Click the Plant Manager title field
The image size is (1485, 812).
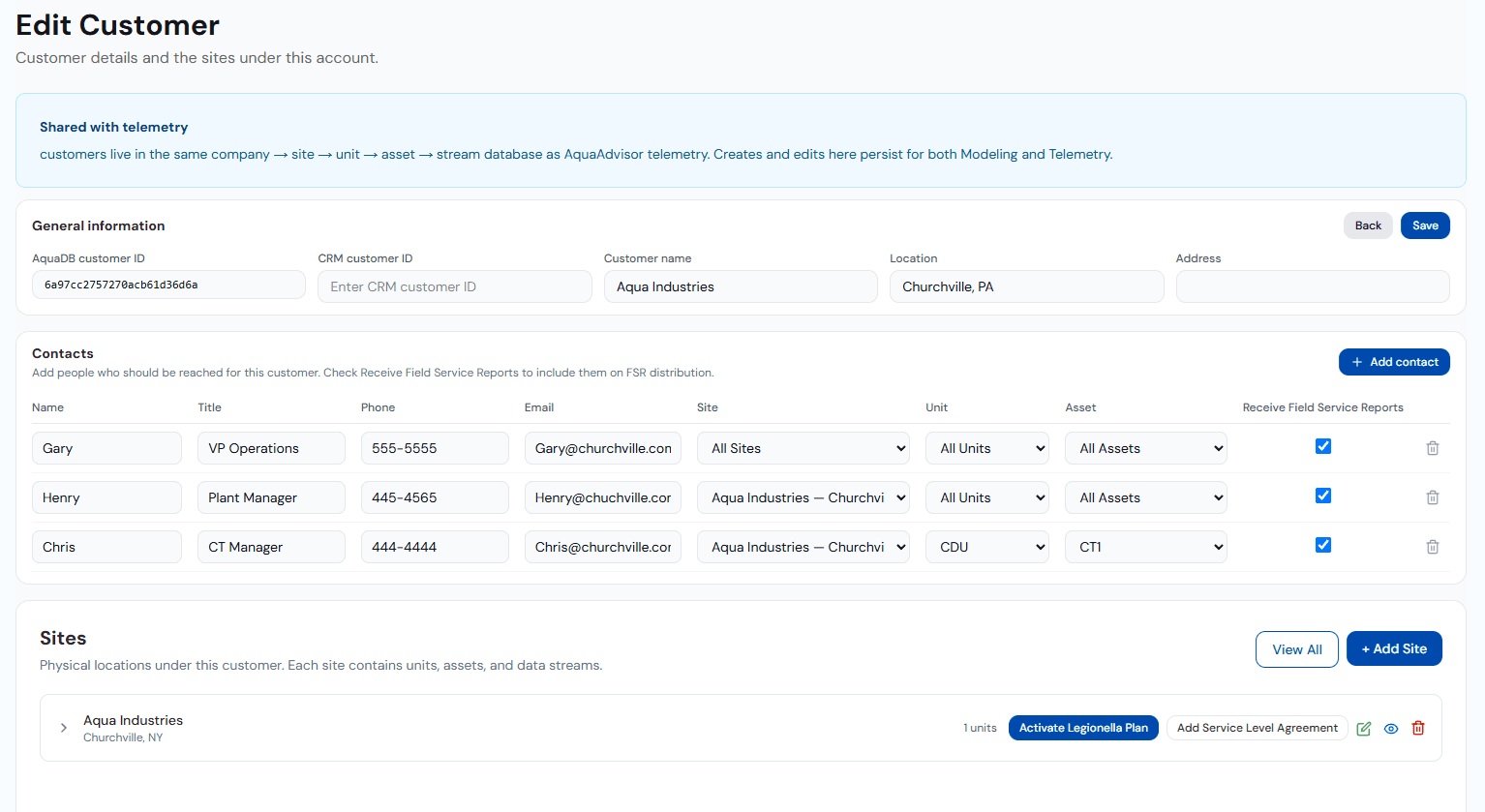pos(271,497)
